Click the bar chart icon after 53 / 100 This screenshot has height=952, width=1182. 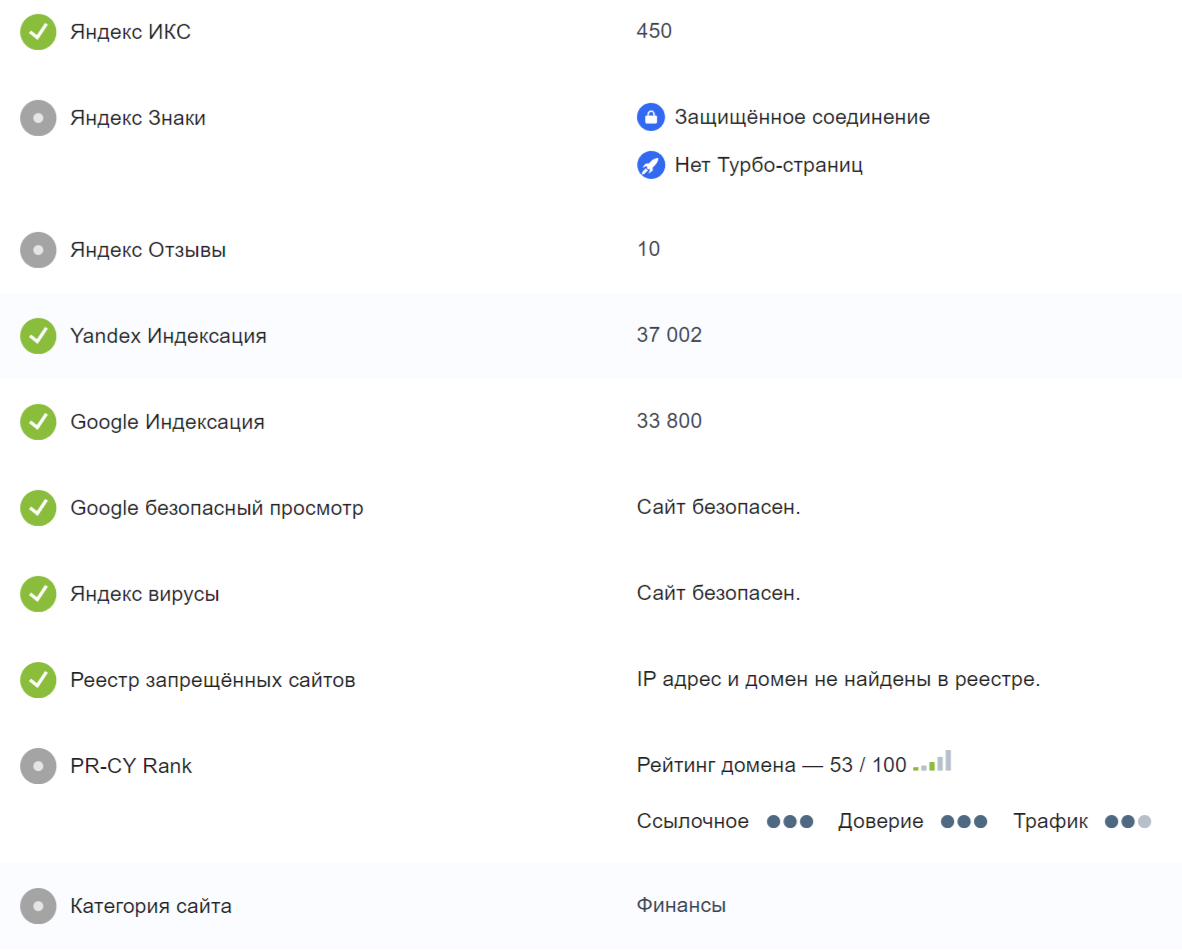coord(932,762)
